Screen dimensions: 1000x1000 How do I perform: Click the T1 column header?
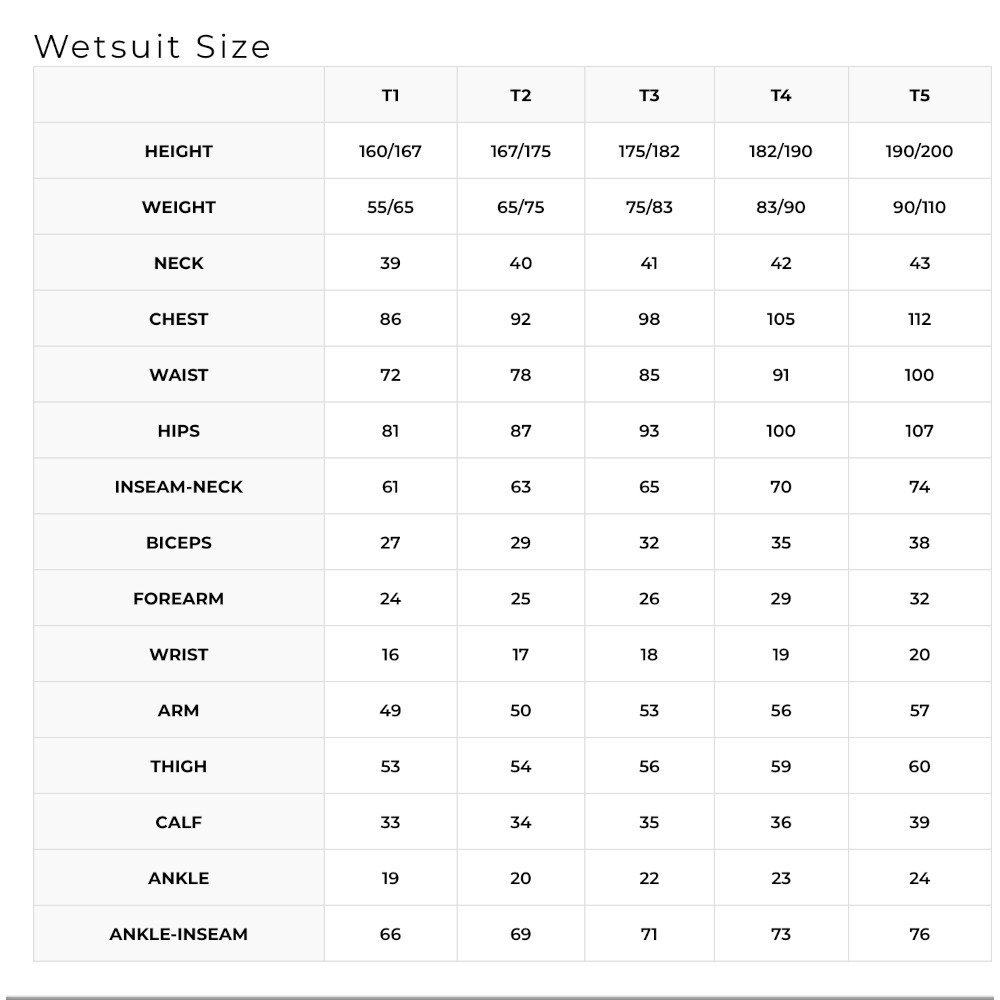[390, 96]
